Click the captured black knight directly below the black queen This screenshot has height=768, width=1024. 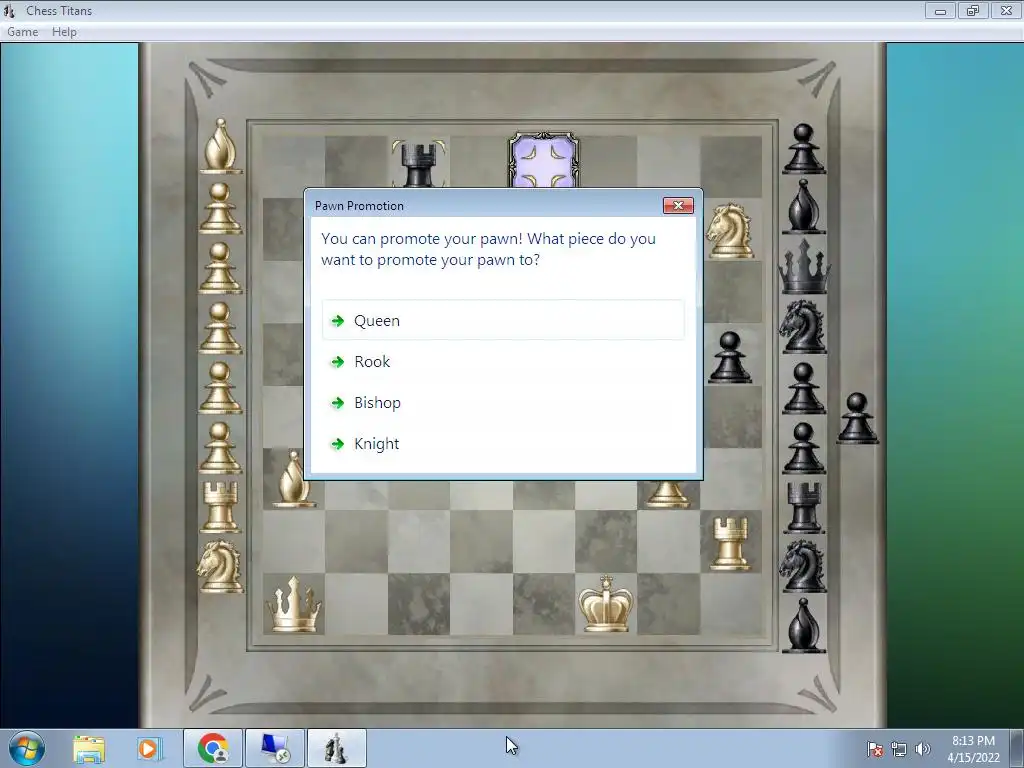[x=803, y=327]
